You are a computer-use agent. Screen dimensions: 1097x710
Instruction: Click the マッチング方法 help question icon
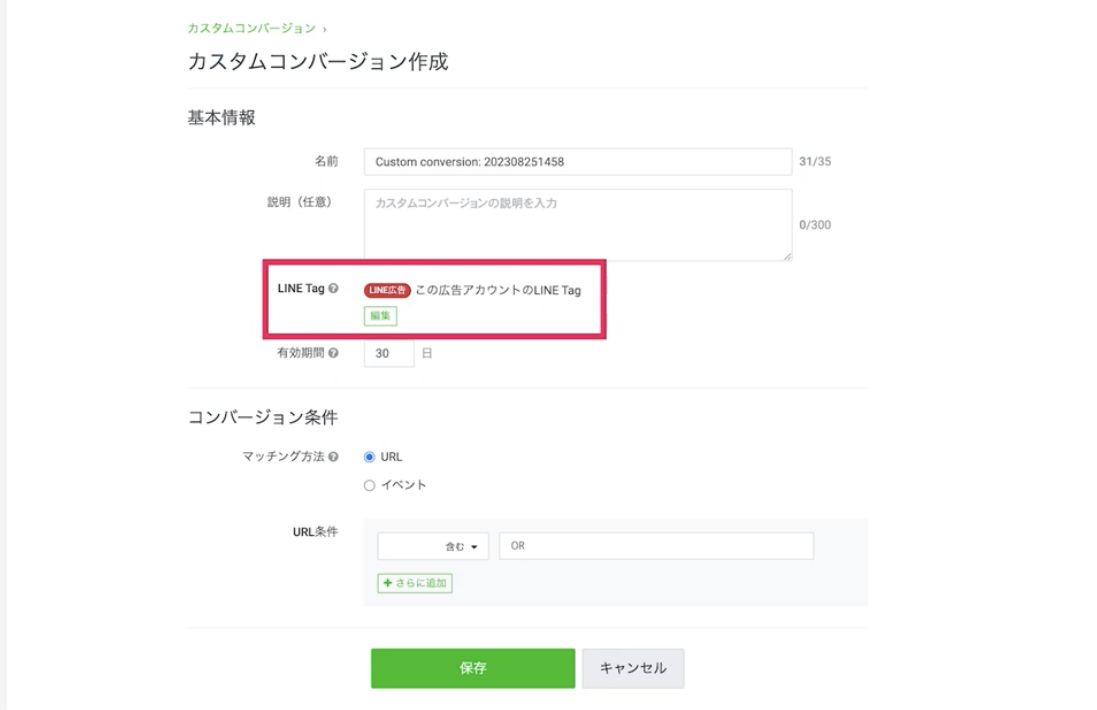pyautogui.click(x=333, y=457)
